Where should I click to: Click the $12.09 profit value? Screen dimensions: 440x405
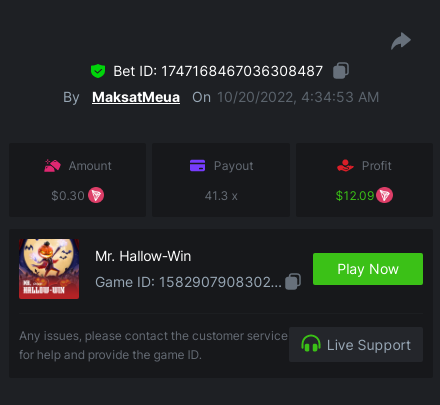click(x=355, y=196)
